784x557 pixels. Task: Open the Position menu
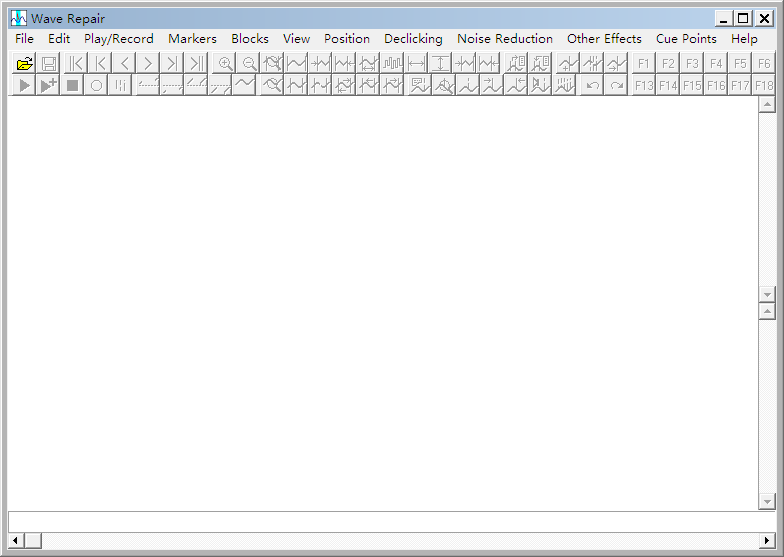click(x=346, y=38)
